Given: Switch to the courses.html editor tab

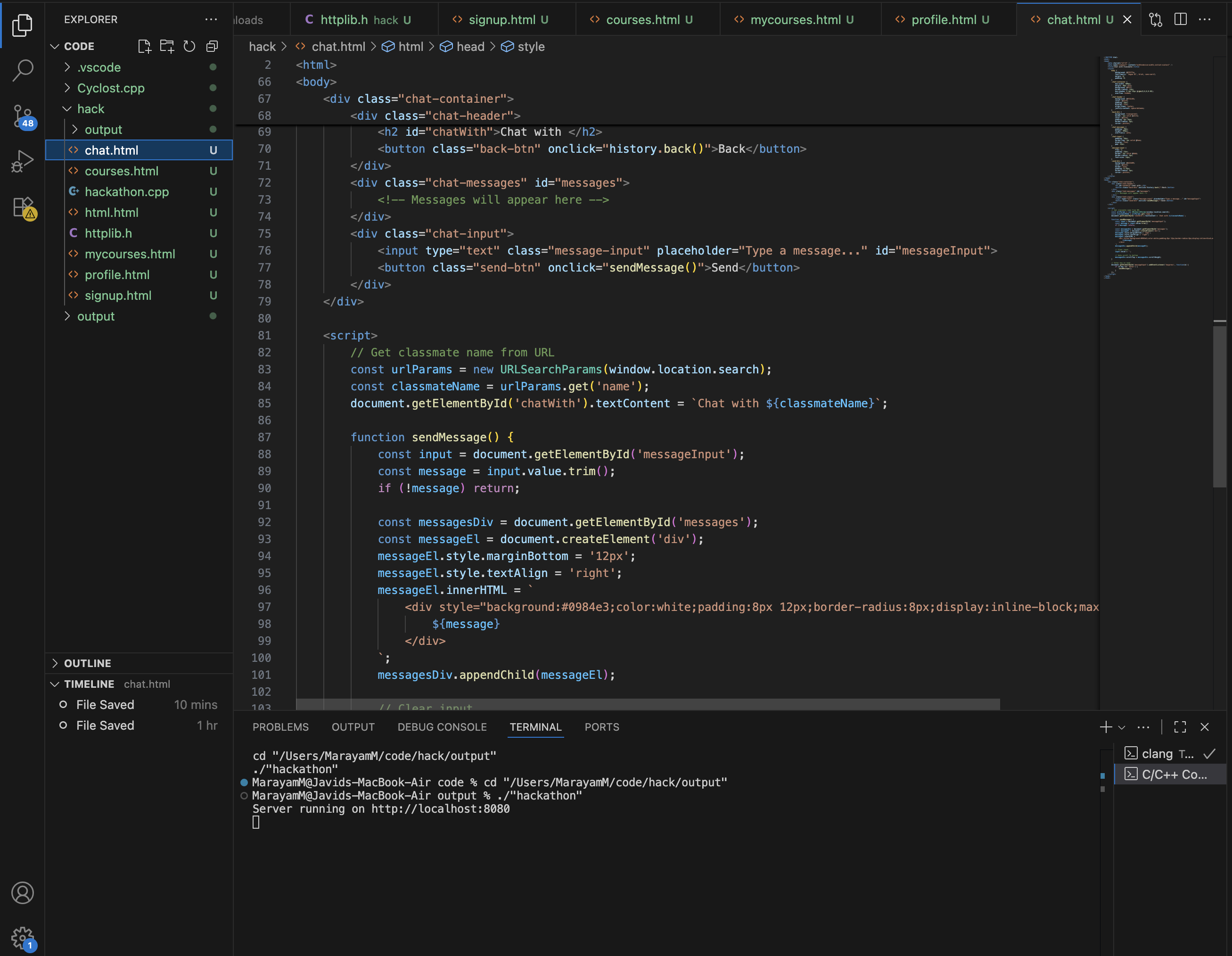Looking at the screenshot, I should click(x=642, y=20).
